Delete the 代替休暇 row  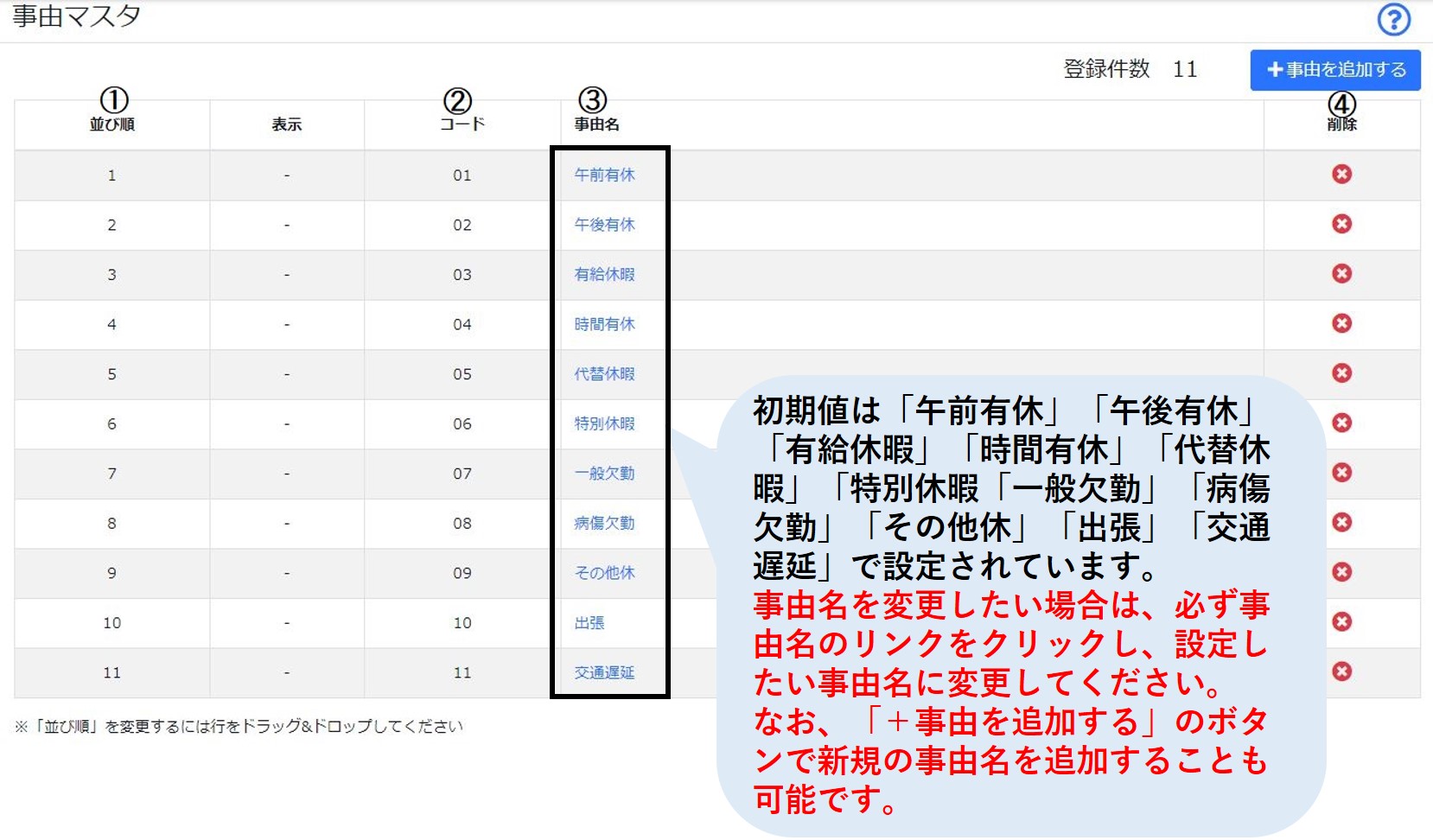tap(1341, 373)
